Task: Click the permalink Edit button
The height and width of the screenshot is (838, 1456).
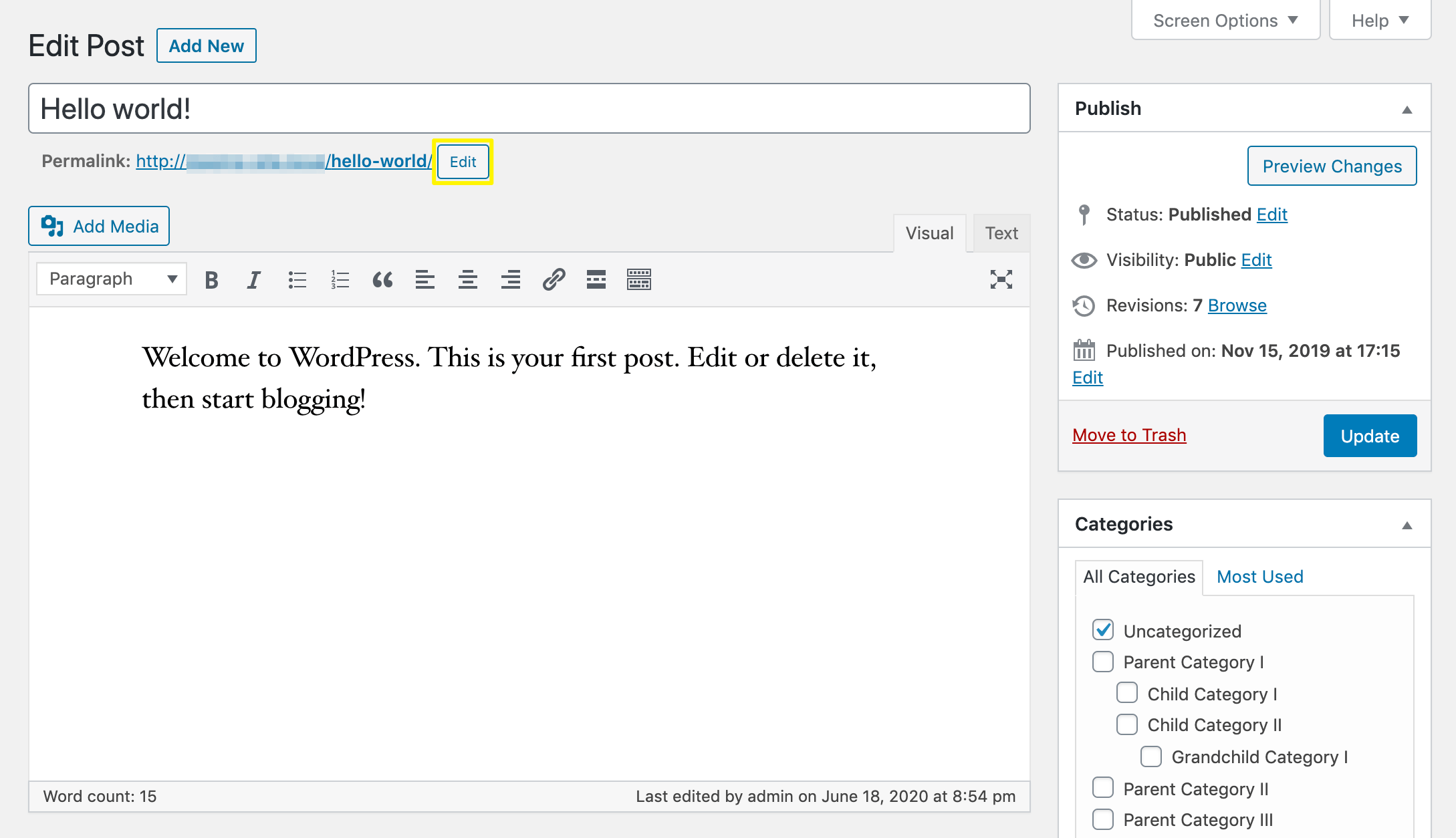Action: coord(464,161)
